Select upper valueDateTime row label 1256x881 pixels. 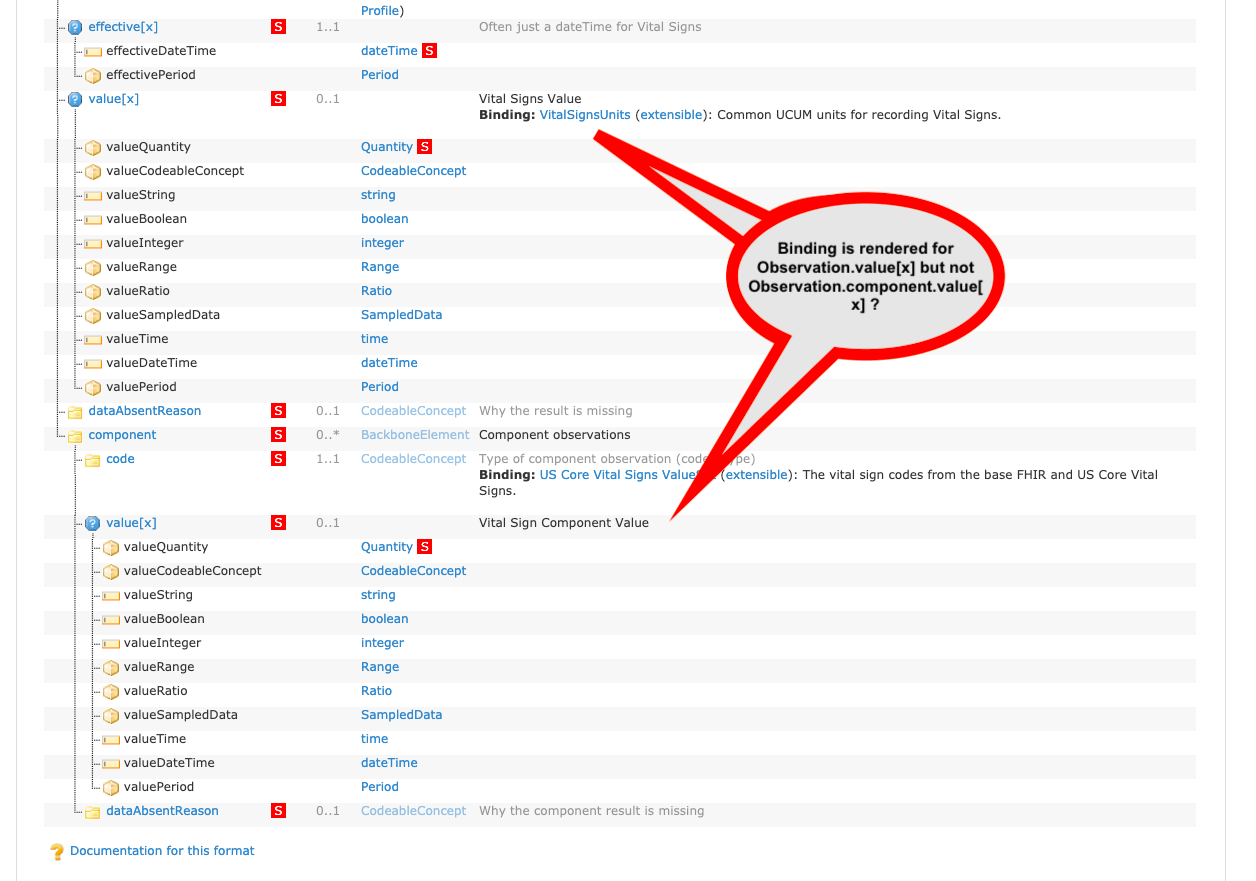[x=152, y=363]
